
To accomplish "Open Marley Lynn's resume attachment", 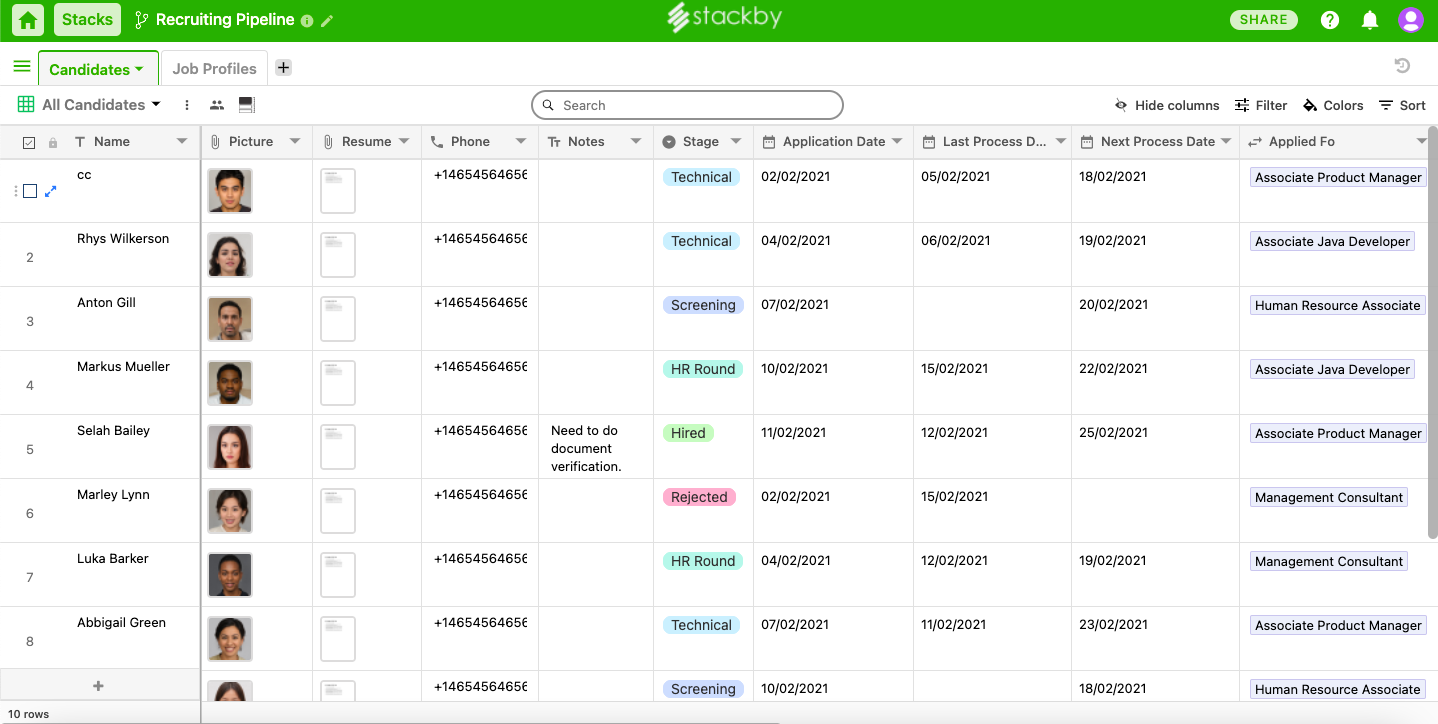I will click(338, 511).
